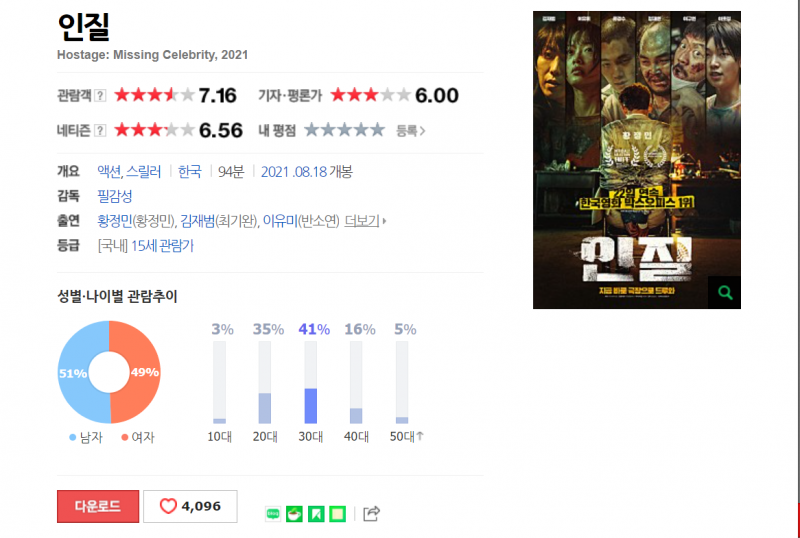
Task: Click the red 다운로드 button
Action: (98, 506)
